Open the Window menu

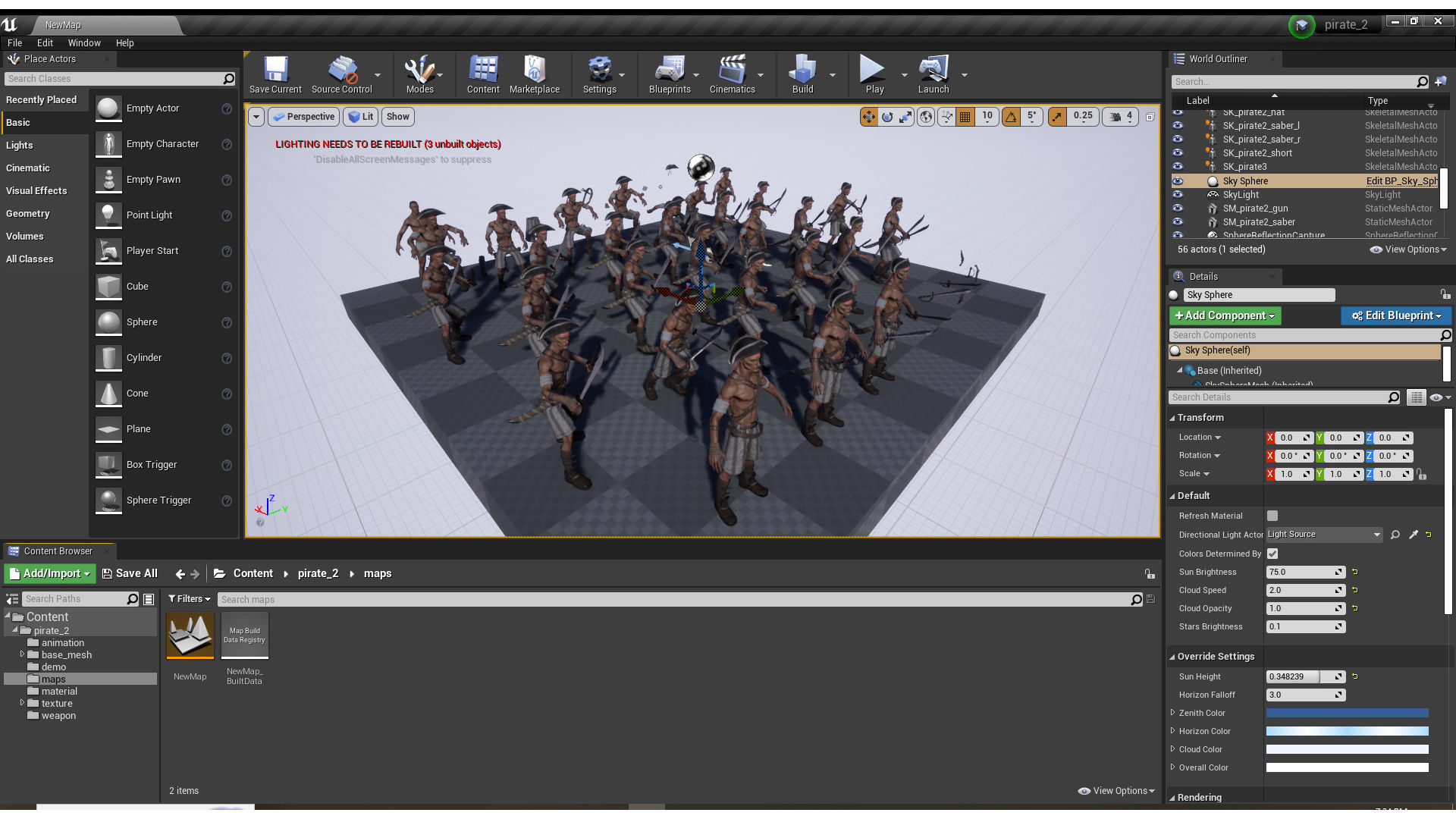coord(83,43)
